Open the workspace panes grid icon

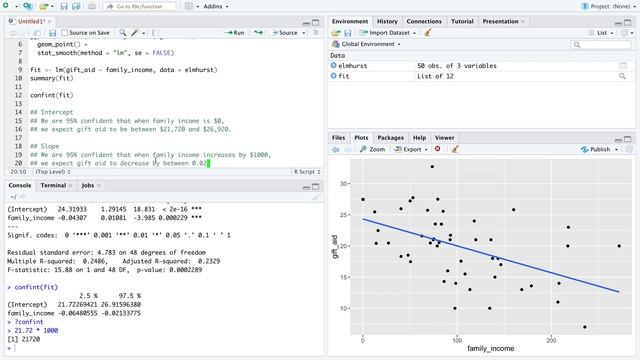pyautogui.click(x=188, y=6)
